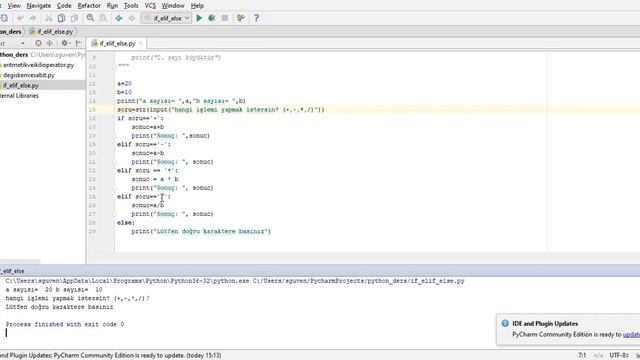Click the python.exe command path in console
This screenshot has width=640, height=360.
pos(127,281)
